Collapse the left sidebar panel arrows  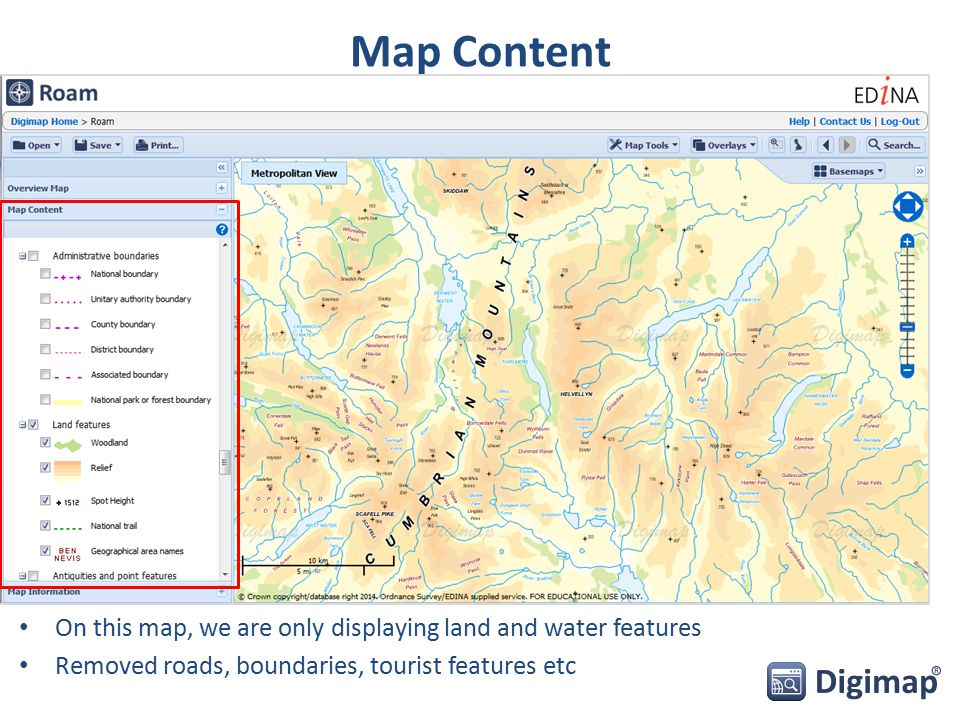tap(222, 167)
